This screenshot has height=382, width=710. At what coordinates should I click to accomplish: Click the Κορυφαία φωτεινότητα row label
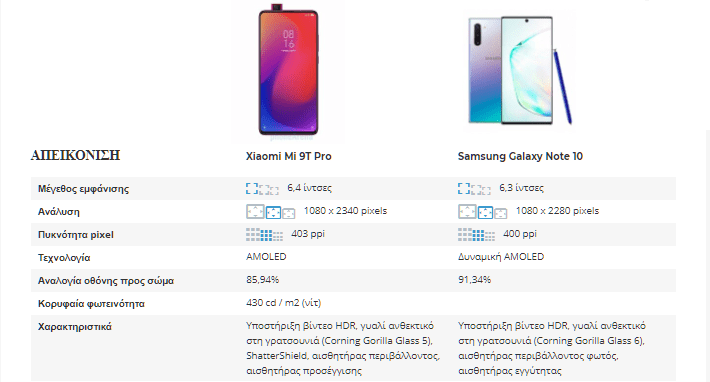click(x=91, y=304)
